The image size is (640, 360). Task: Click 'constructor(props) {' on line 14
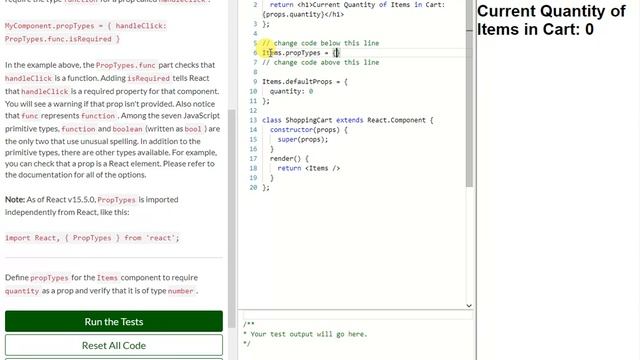click(309, 130)
